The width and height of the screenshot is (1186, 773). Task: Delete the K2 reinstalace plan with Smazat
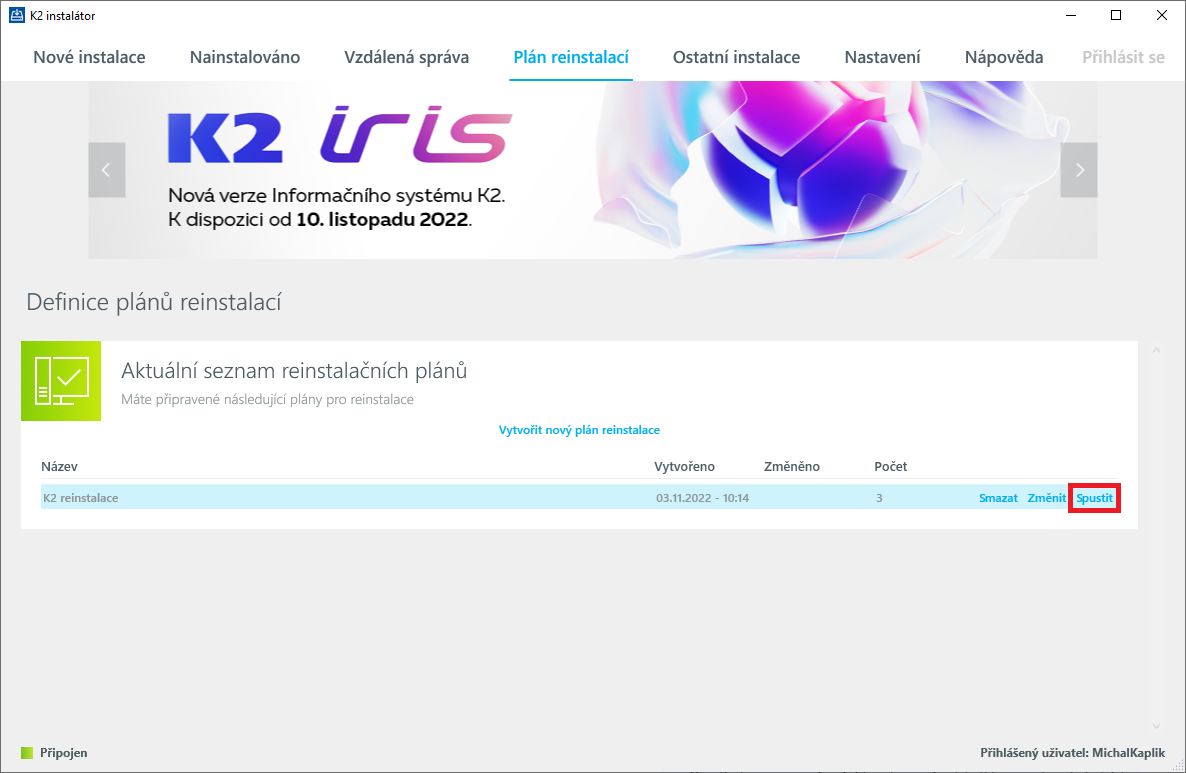[997, 497]
